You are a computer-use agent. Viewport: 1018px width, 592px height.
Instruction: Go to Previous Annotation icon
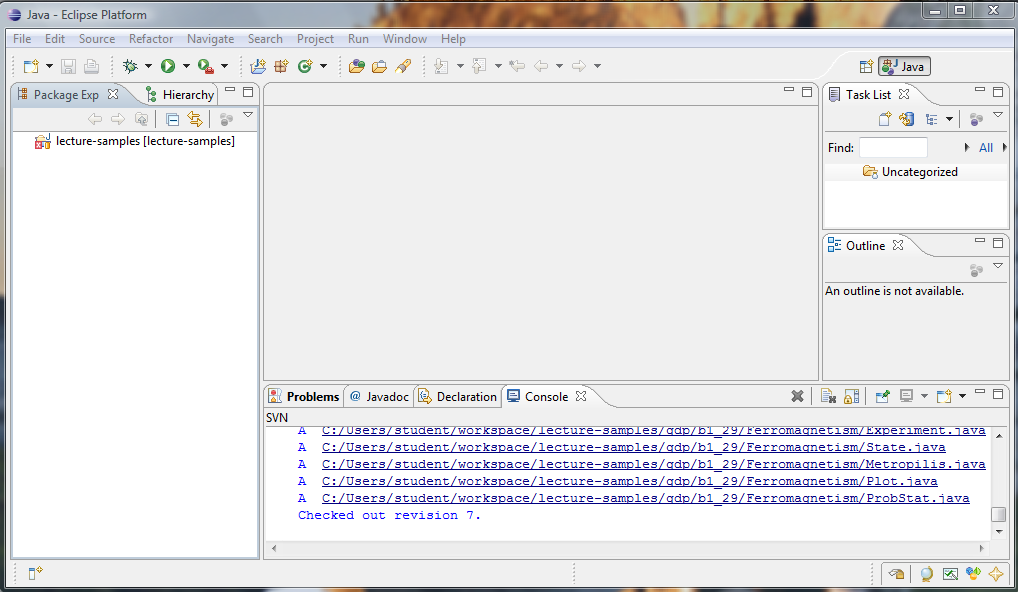click(479, 66)
